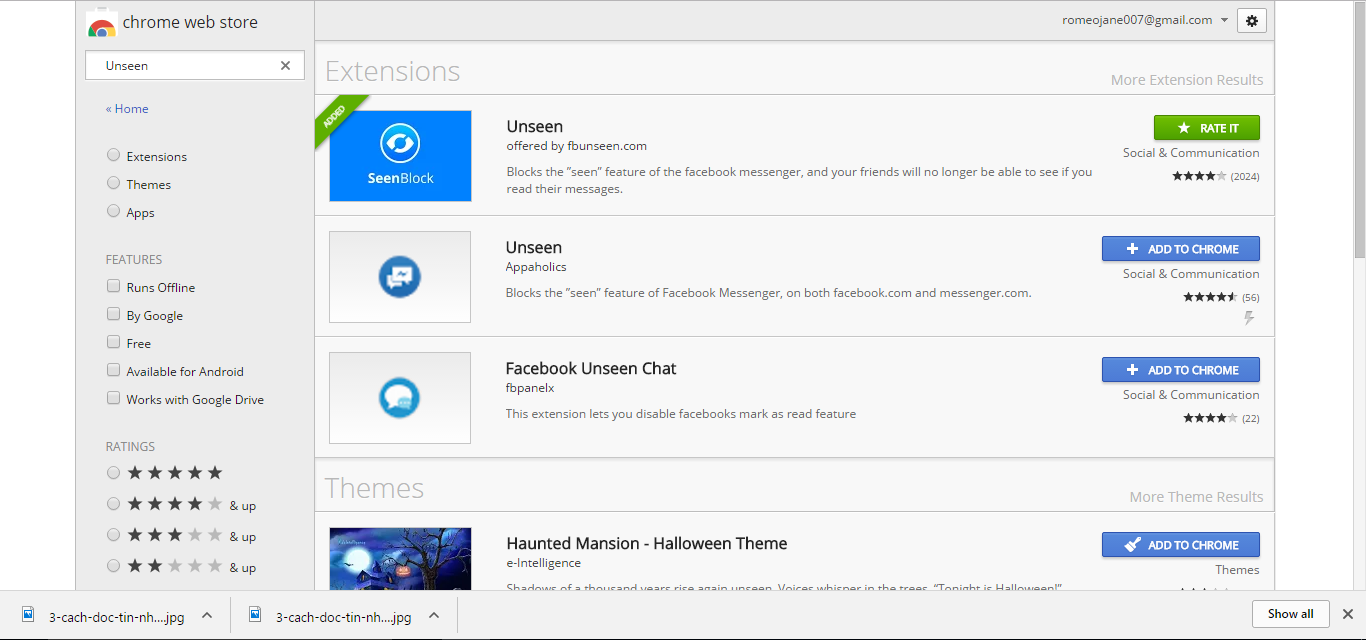Enable the Runs Offline checkbox

click(114, 286)
